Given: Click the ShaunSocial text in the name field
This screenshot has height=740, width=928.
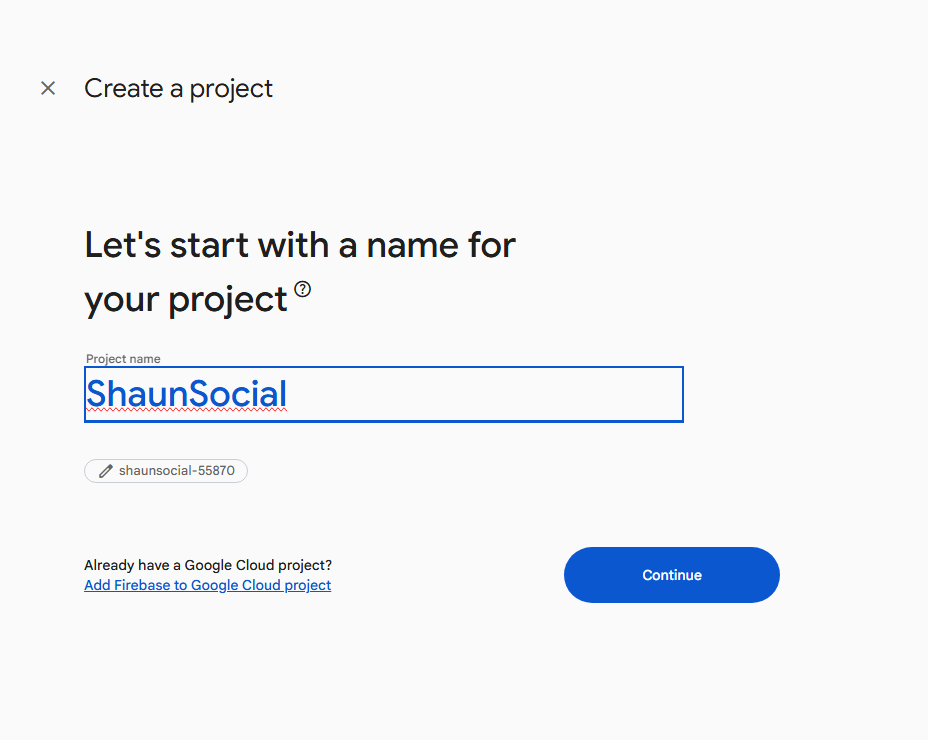Looking at the screenshot, I should [186, 394].
